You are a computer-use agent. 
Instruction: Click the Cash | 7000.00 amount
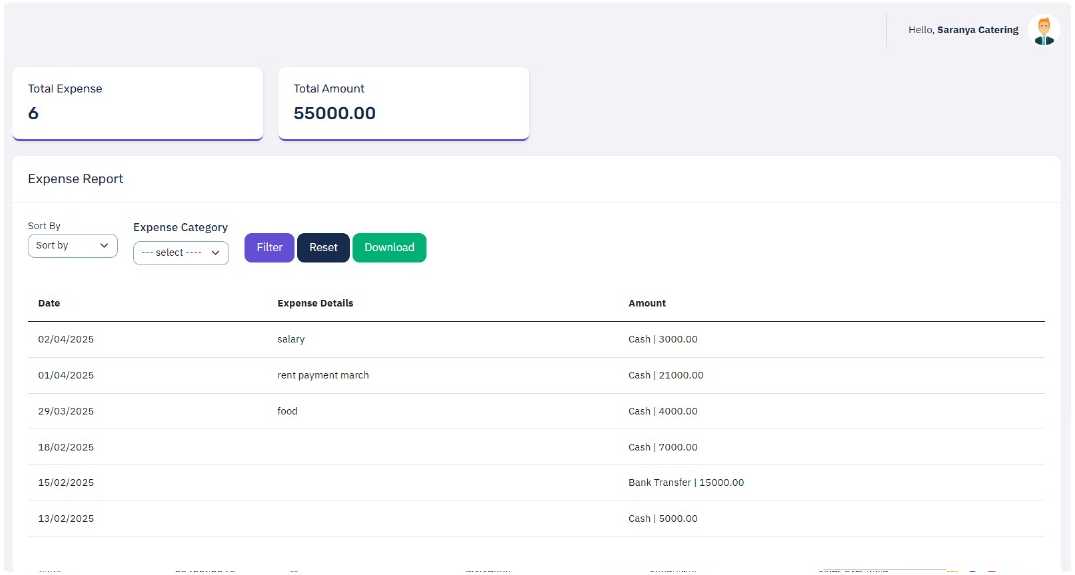(x=663, y=448)
